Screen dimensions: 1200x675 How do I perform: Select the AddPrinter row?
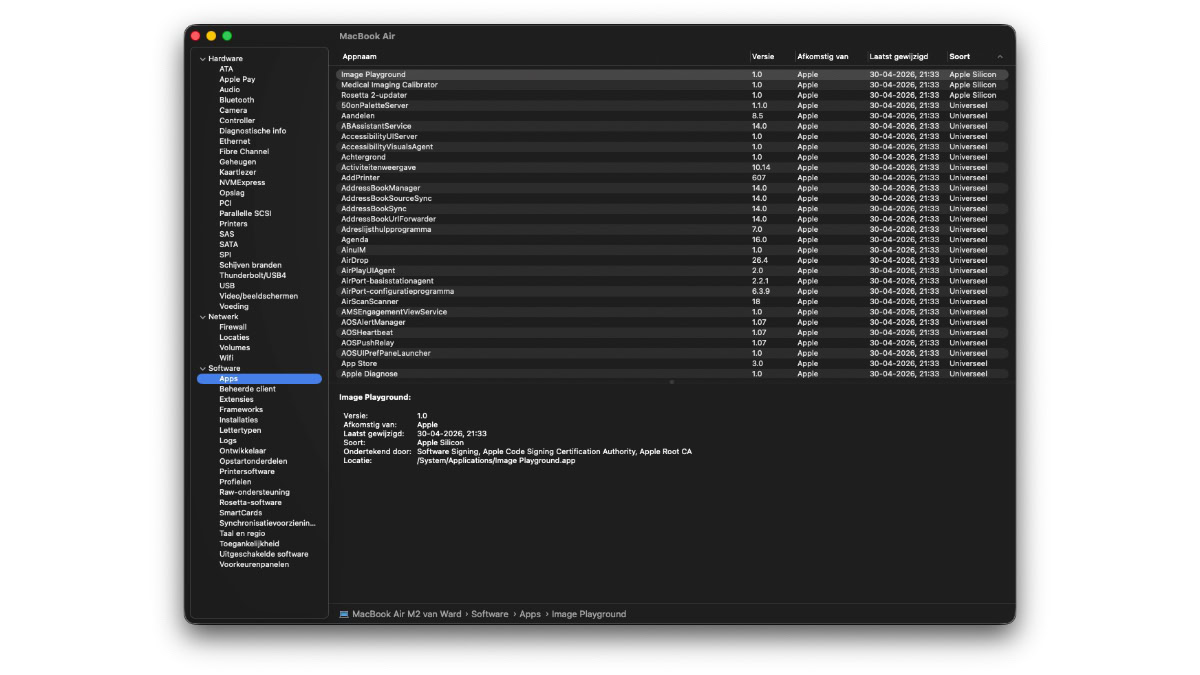pos(672,178)
